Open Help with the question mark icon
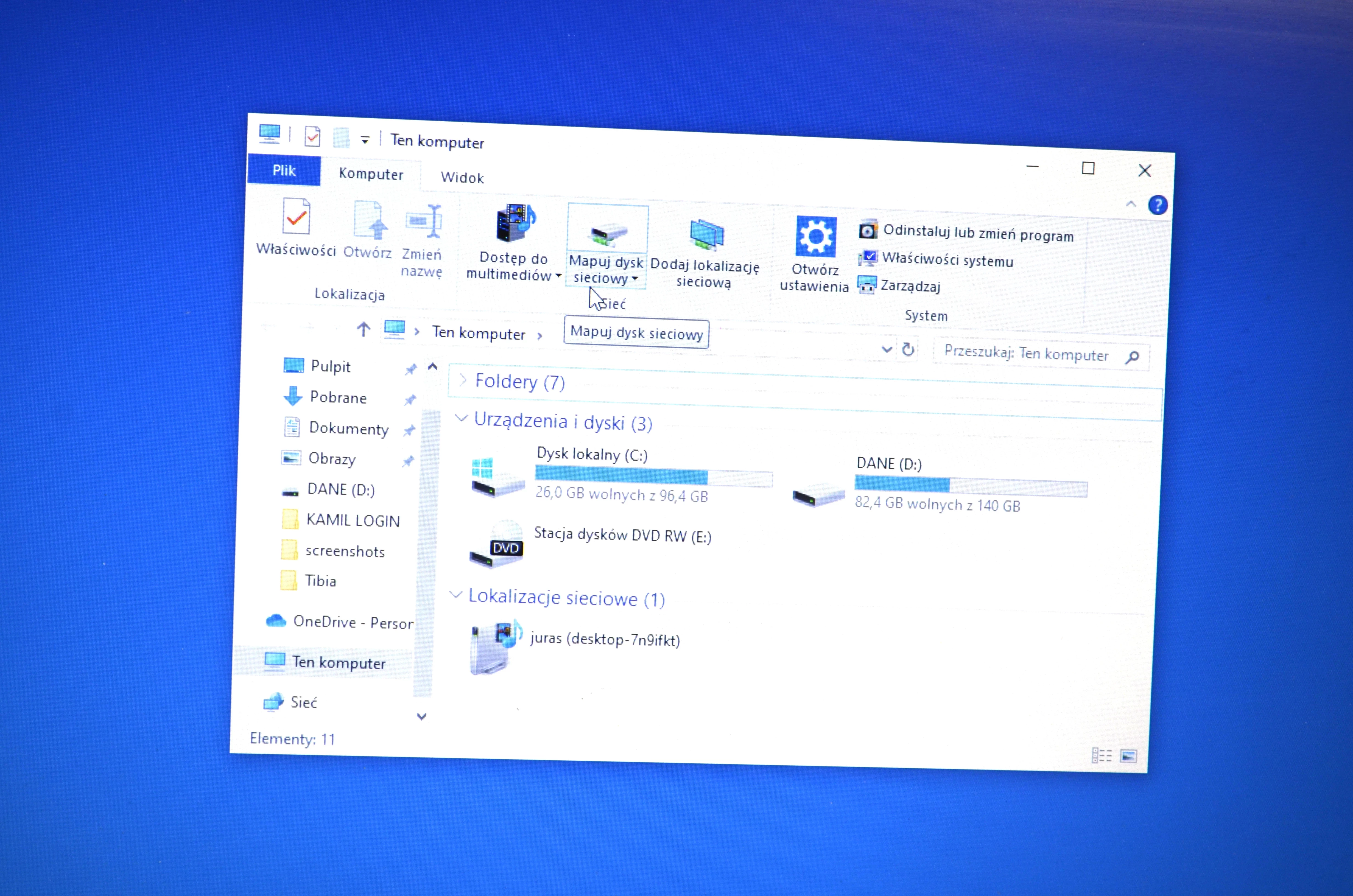This screenshot has height=896, width=1353. coord(1158,205)
